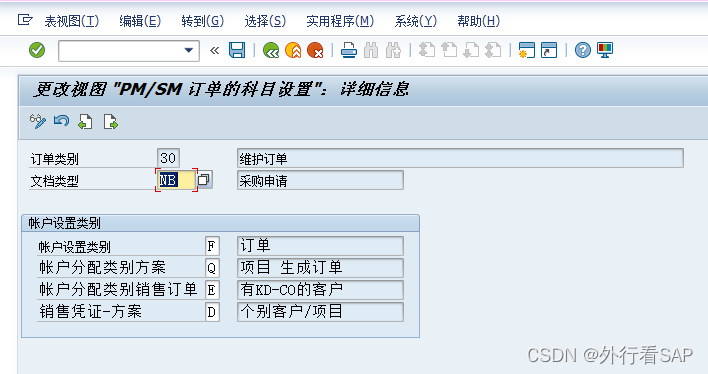Click the 项目 生成订单 description text

291,267
